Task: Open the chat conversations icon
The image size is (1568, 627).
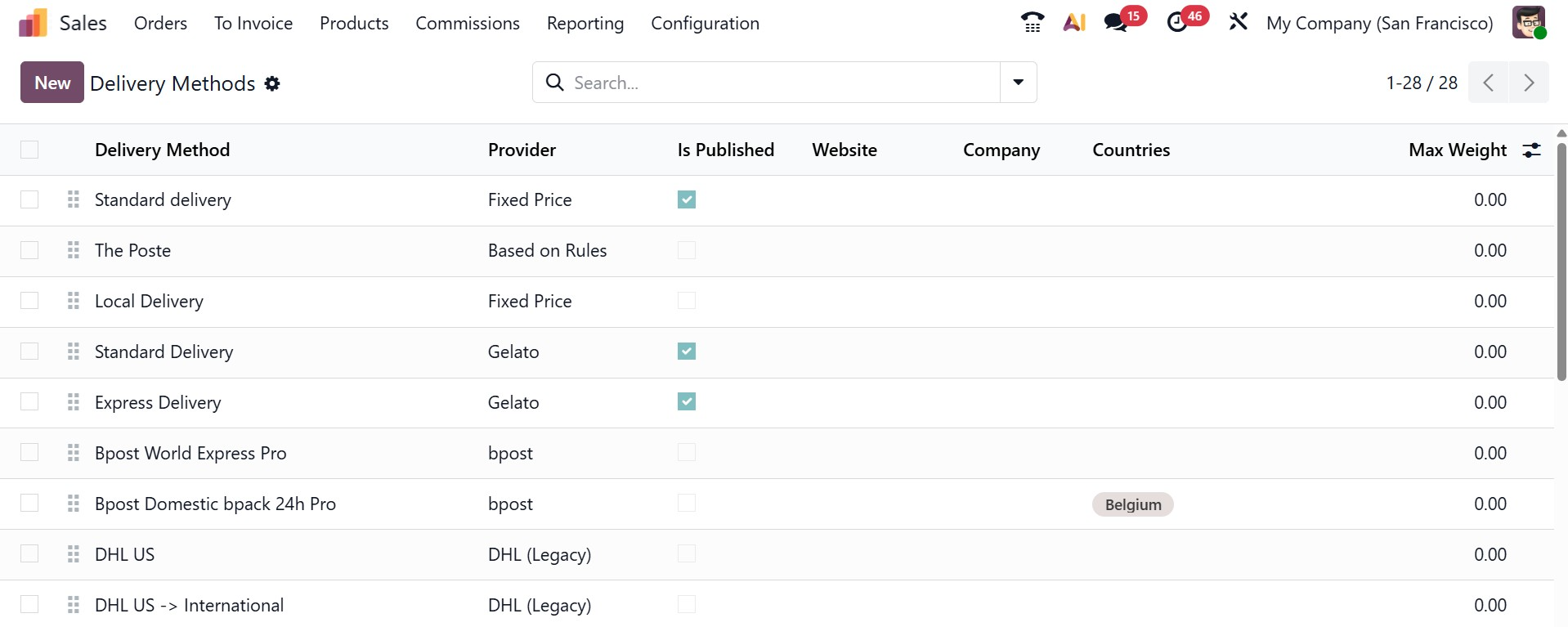Action: 1116,23
